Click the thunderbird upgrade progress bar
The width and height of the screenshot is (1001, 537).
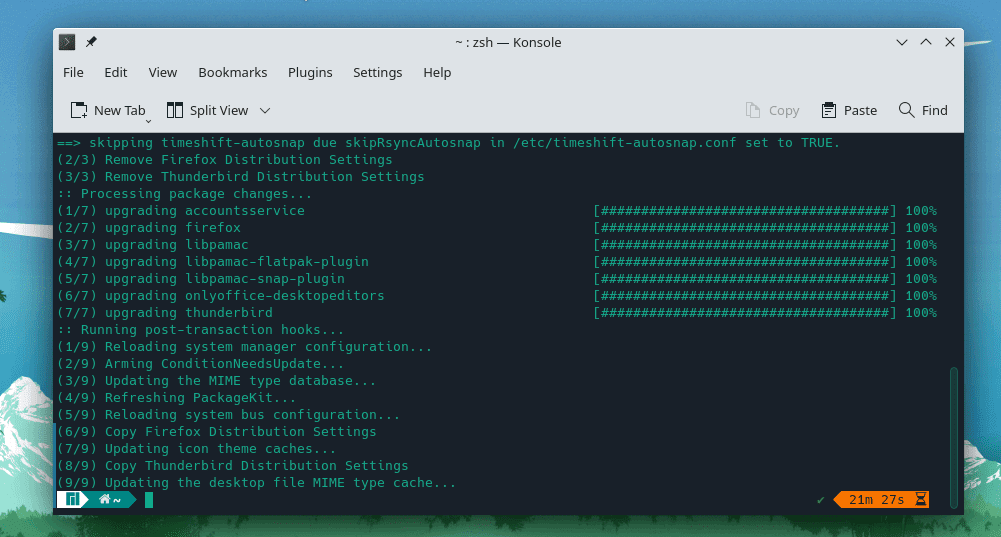coord(744,312)
